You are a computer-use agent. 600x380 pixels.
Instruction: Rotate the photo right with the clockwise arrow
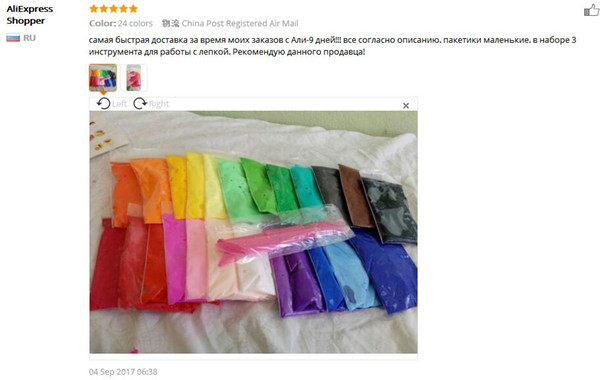(140, 103)
